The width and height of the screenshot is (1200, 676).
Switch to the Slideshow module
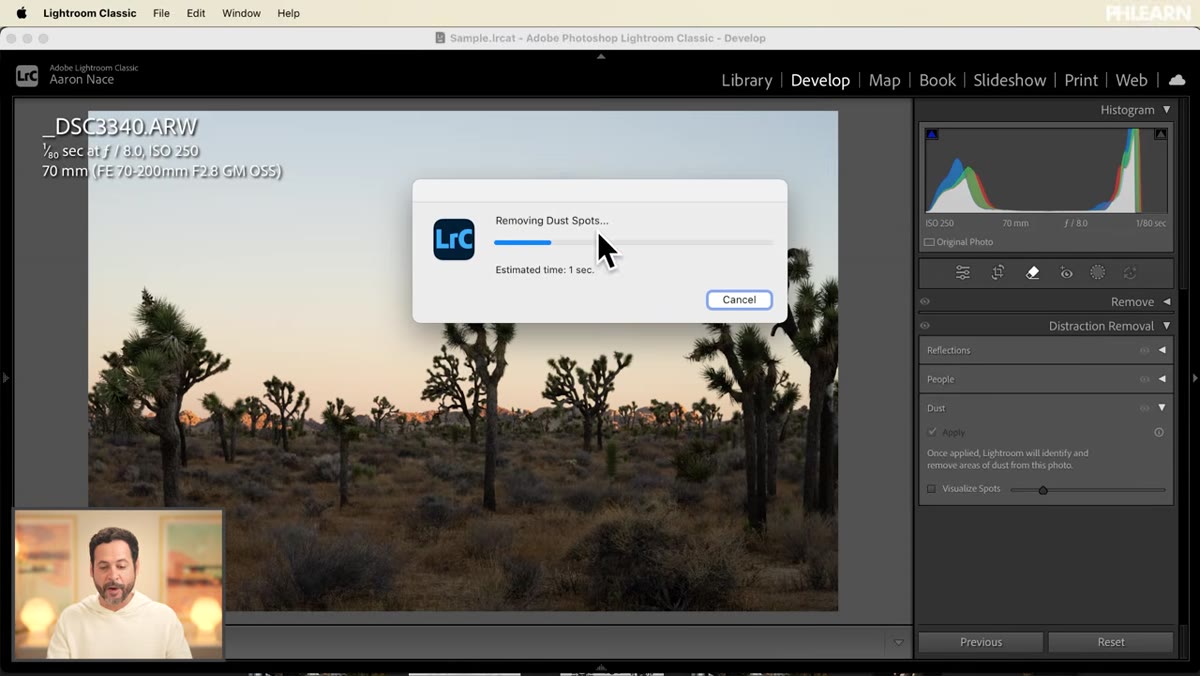[1010, 80]
